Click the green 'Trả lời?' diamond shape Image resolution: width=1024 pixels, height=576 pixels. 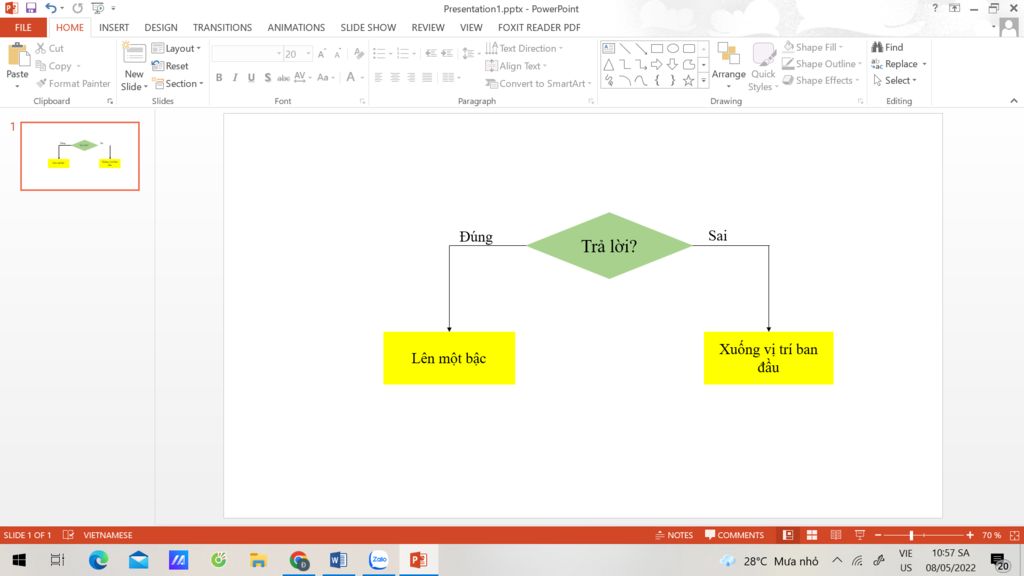[x=609, y=246]
